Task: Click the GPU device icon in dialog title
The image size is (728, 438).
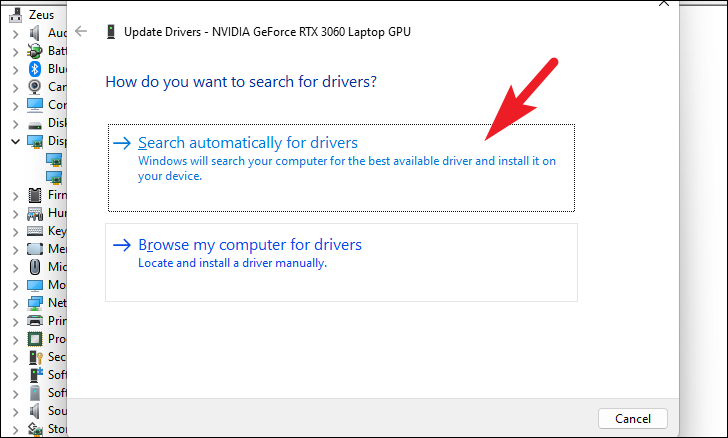Action: [x=111, y=32]
